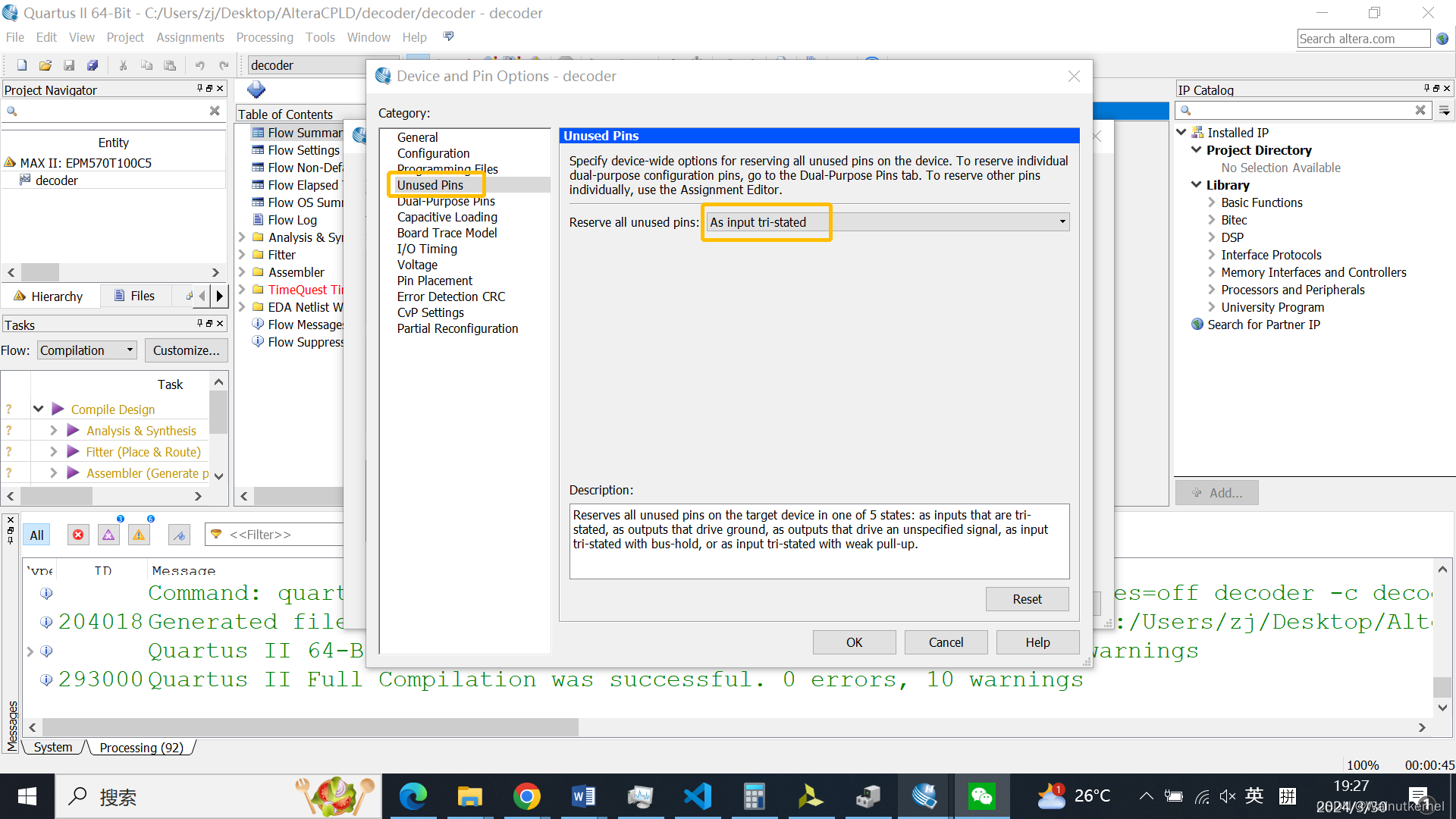Select Dual-Purpose Pins category
The image size is (1456, 819).
click(445, 201)
